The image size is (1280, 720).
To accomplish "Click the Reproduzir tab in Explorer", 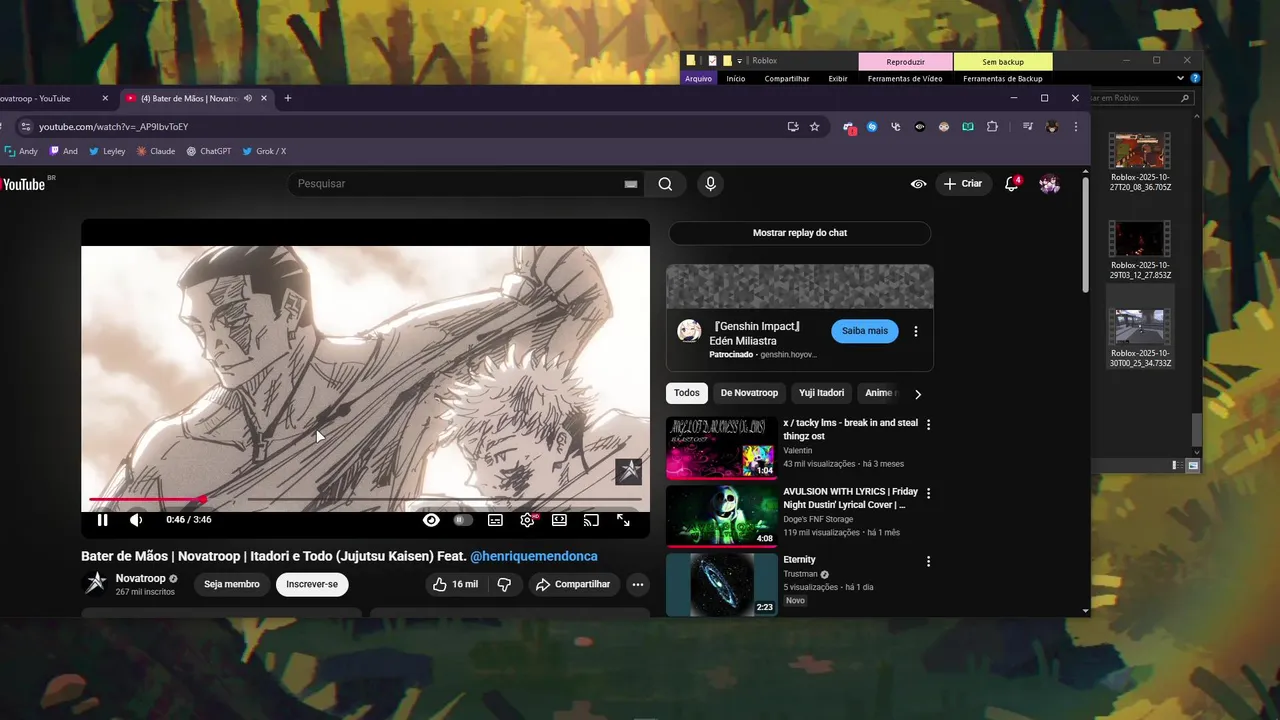I will pos(906,62).
